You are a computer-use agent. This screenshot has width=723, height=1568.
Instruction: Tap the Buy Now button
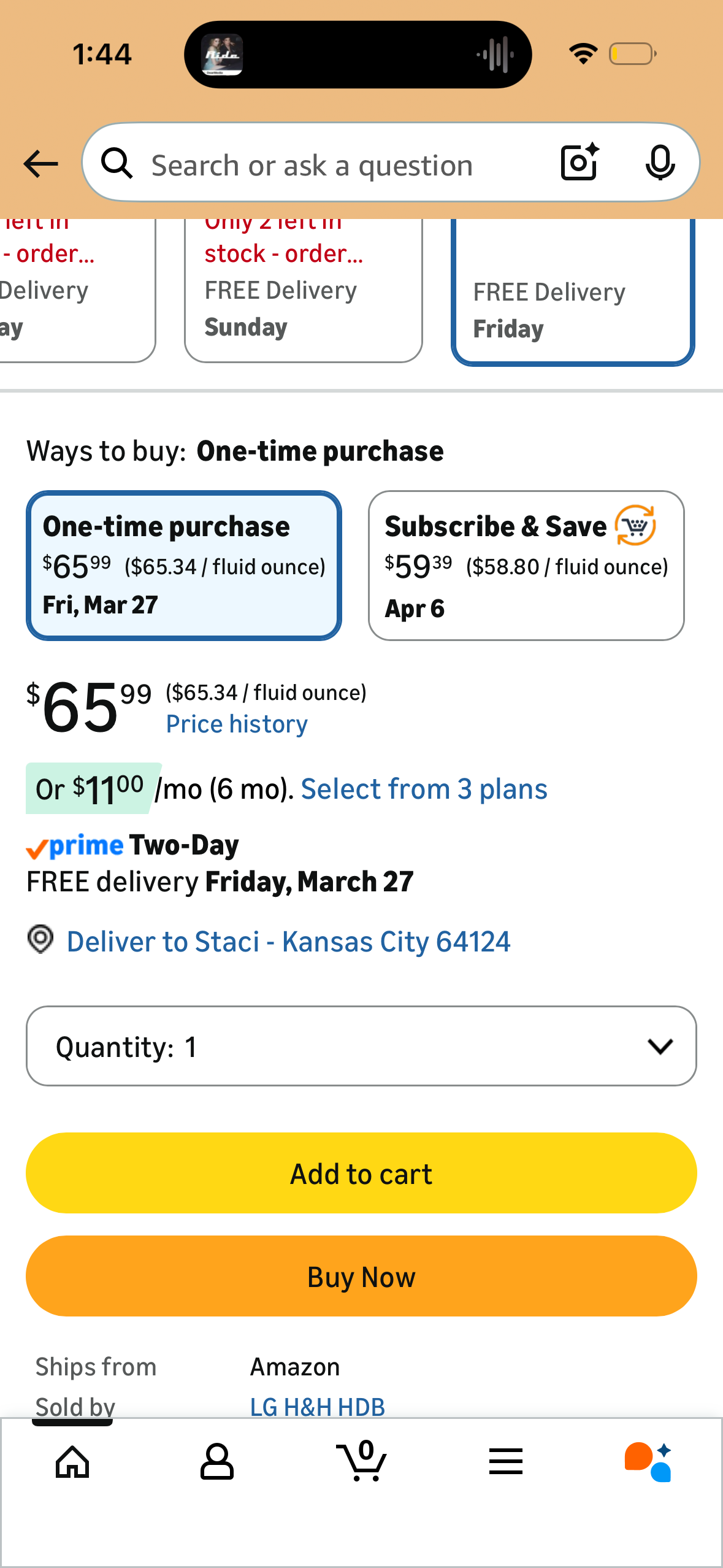[x=361, y=1276]
